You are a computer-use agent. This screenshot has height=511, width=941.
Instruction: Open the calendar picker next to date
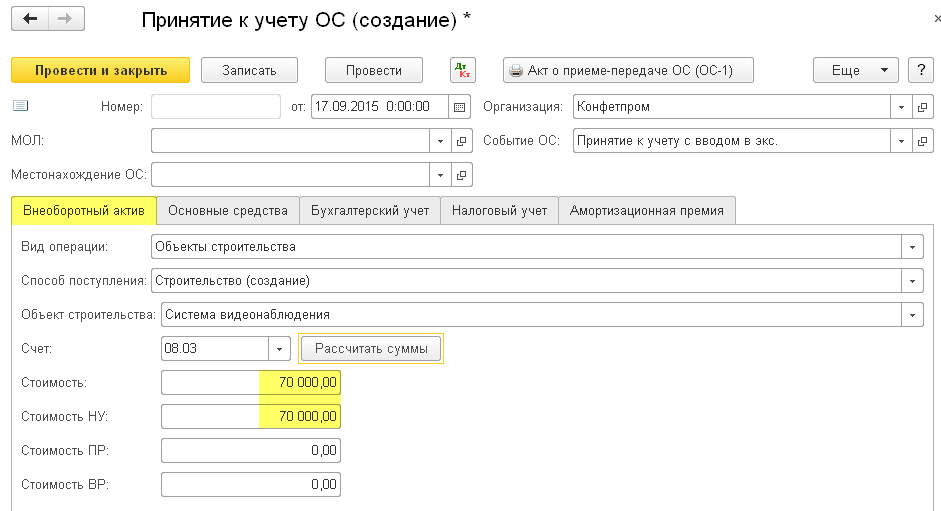[459, 107]
